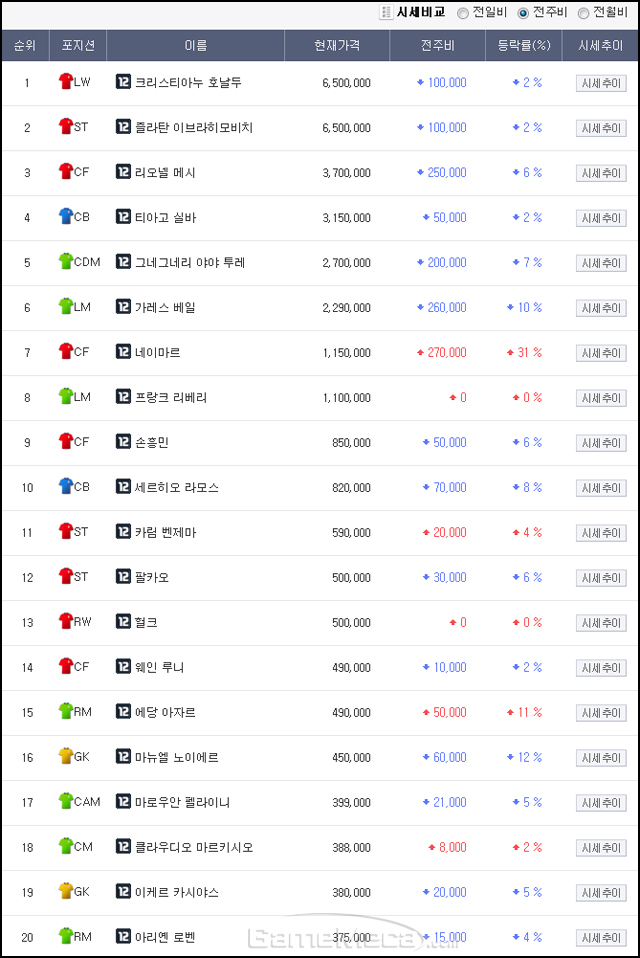This screenshot has width=640, height=958.
Task: Open 시세추이 for 아리옌 로벤
Action: (x=601, y=938)
